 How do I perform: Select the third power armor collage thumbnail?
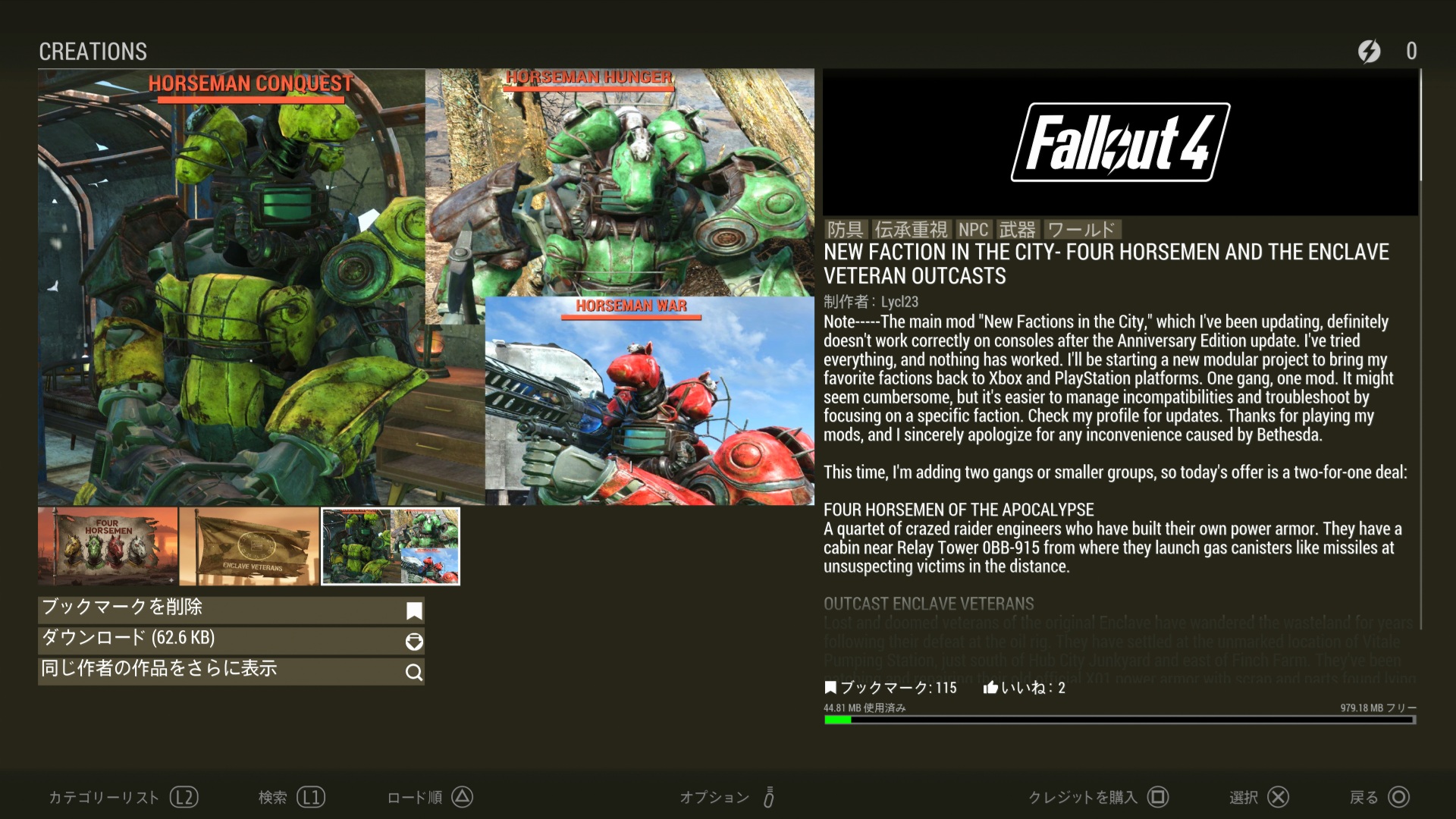(391, 546)
